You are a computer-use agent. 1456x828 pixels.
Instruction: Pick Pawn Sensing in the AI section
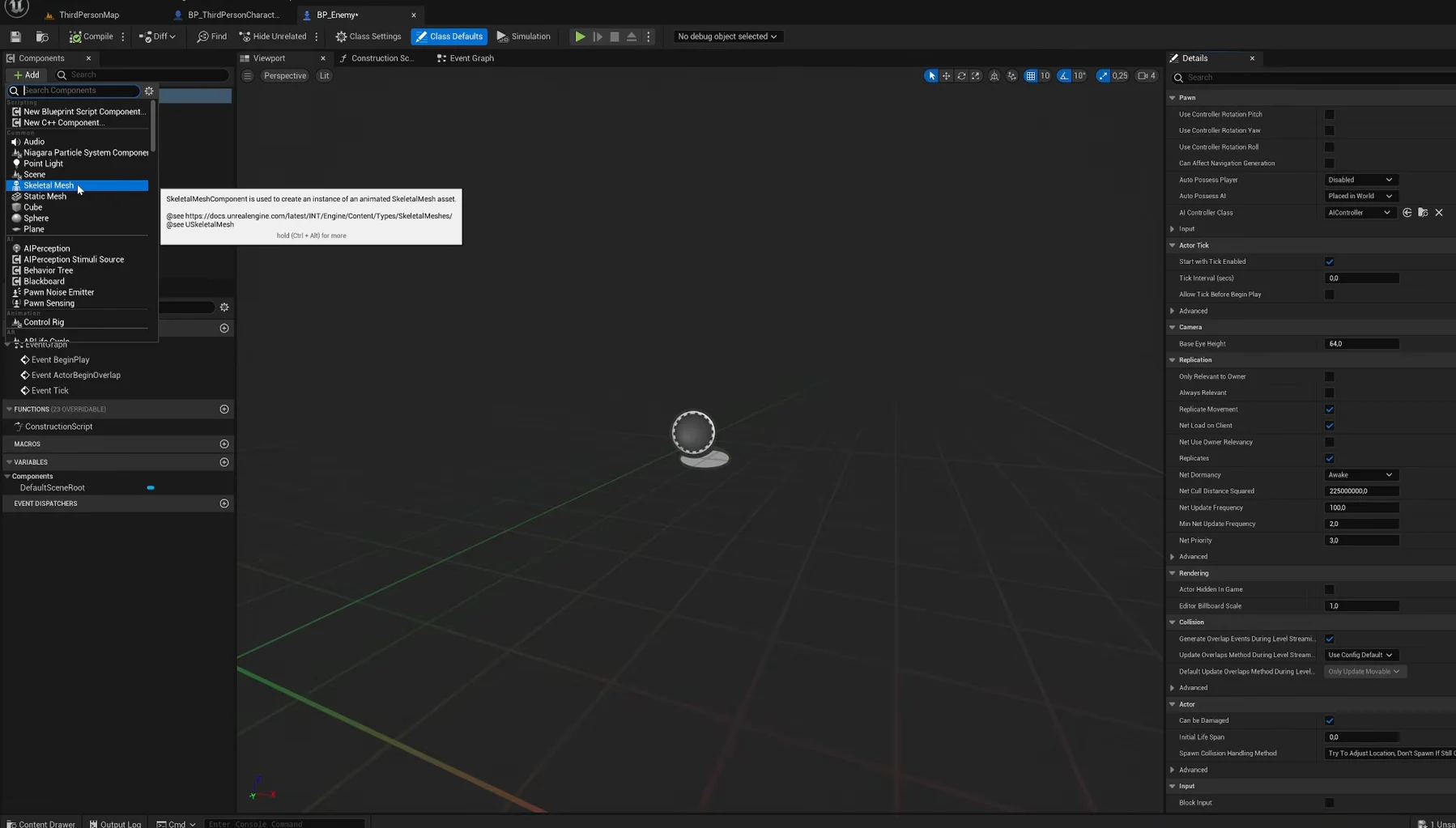77,304
